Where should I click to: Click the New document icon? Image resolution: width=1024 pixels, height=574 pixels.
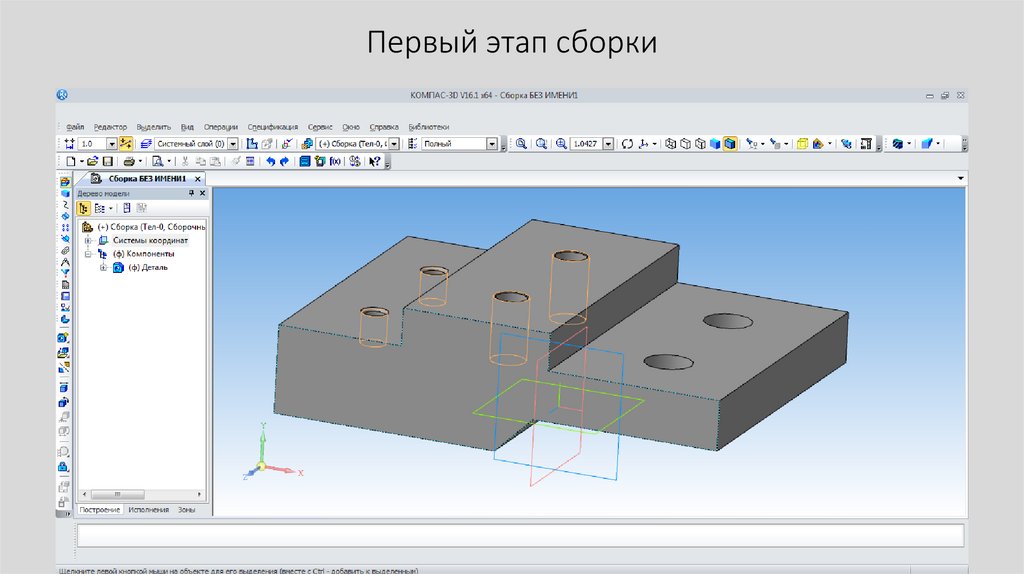(71, 161)
